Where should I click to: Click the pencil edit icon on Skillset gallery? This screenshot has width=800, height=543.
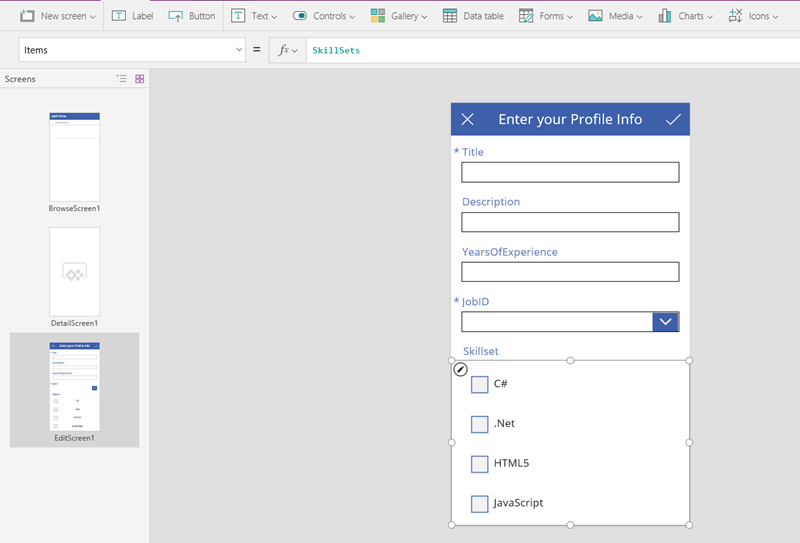pyautogui.click(x=460, y=369)
